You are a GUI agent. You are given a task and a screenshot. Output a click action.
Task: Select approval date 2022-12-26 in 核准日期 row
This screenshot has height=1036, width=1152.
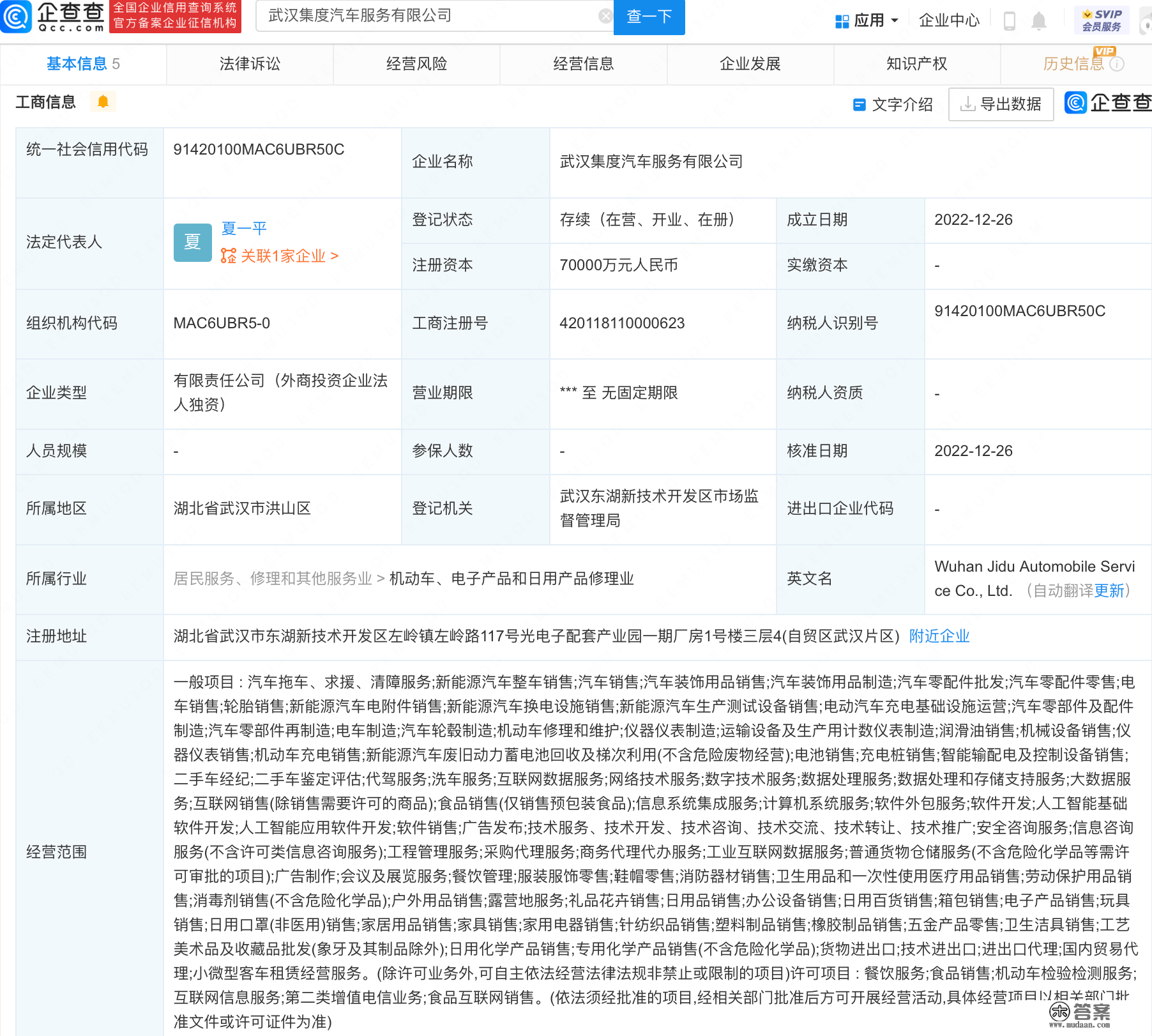(x=973, y=451)
